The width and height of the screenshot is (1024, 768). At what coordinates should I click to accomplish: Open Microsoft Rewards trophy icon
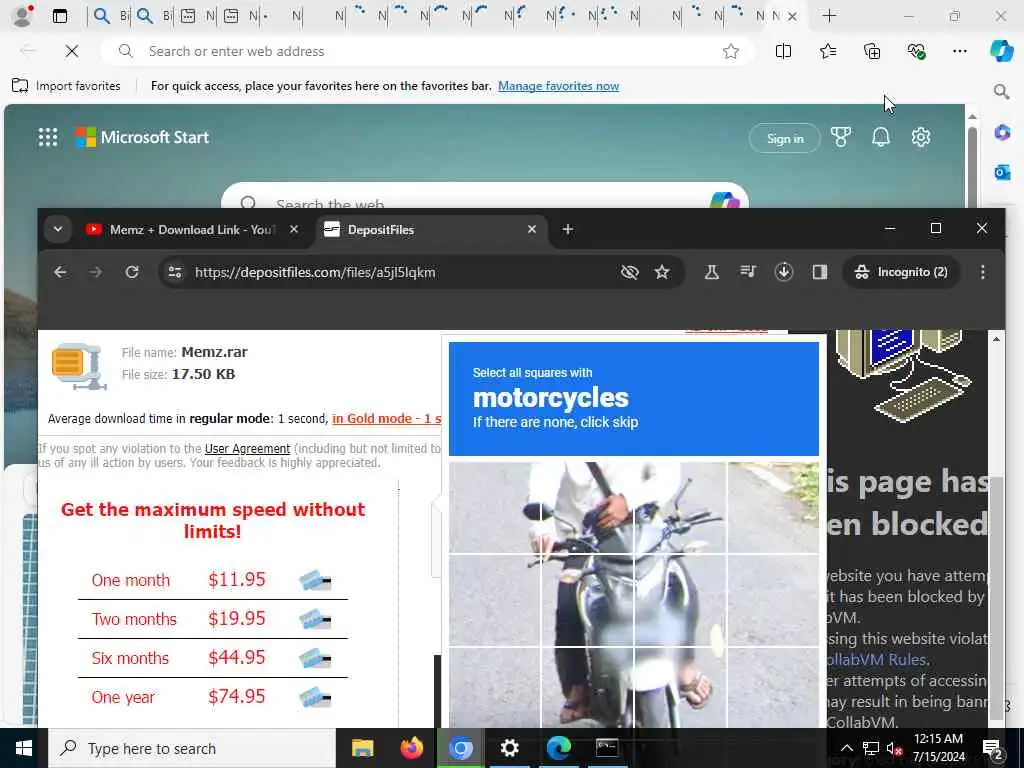point(840,137)
